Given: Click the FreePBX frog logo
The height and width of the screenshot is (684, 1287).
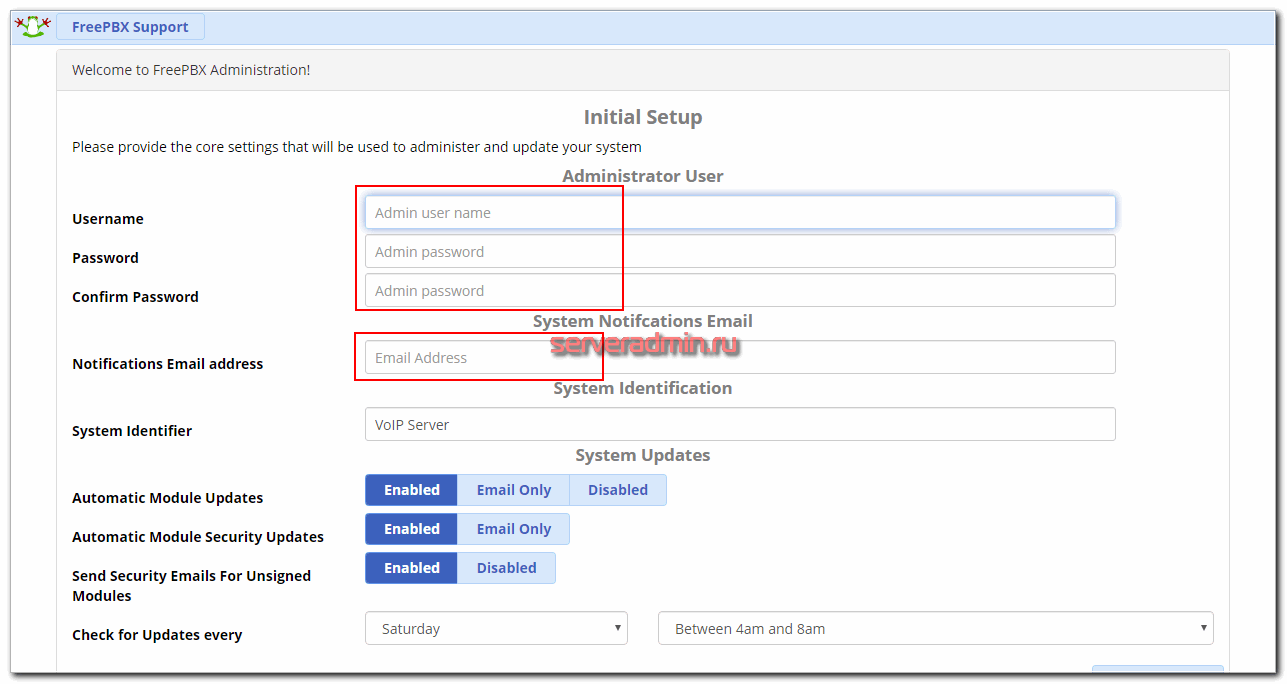Looking at the screenshot, I should [x=32, y=27].
